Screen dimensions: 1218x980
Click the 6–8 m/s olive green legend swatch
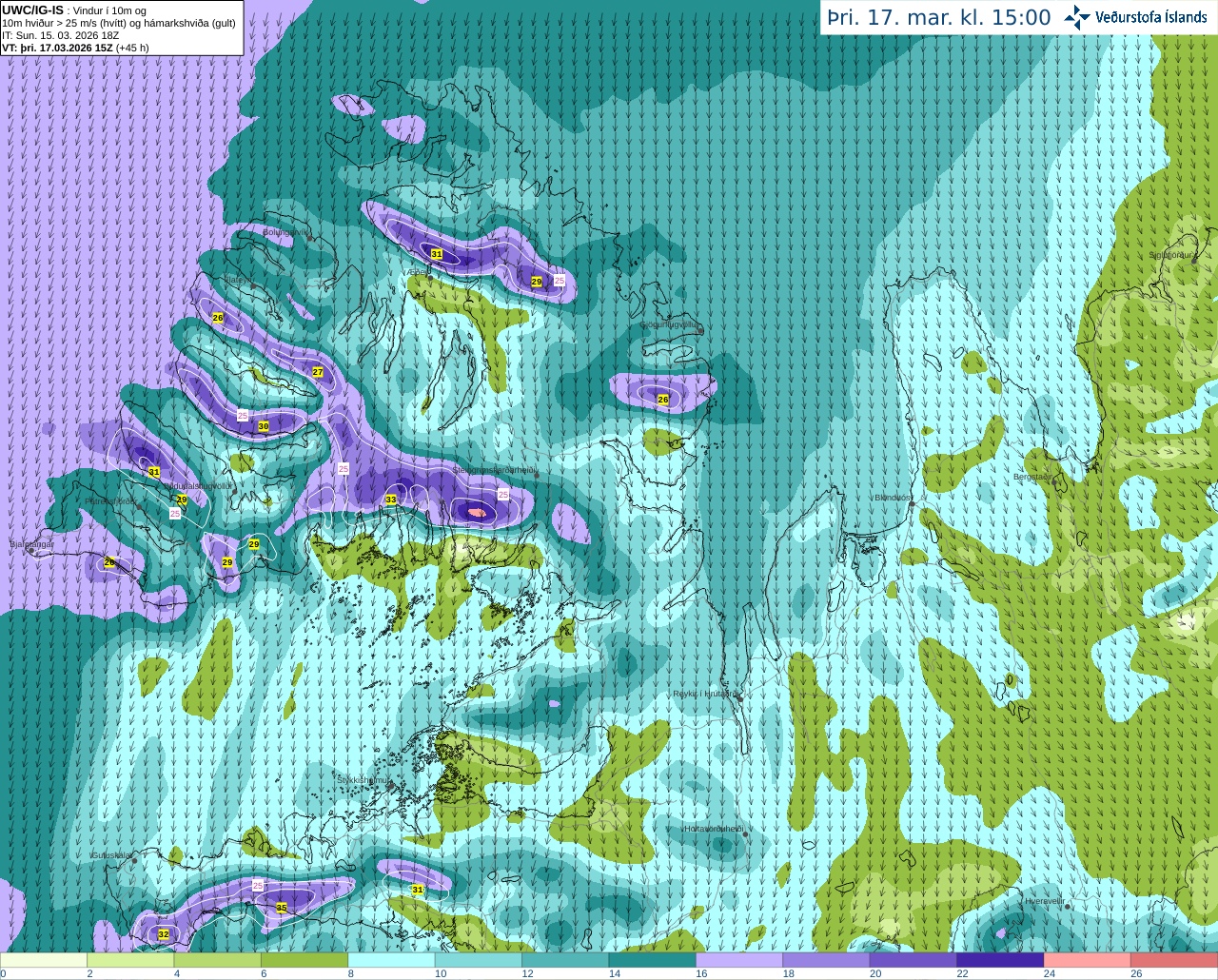[304, 960]
